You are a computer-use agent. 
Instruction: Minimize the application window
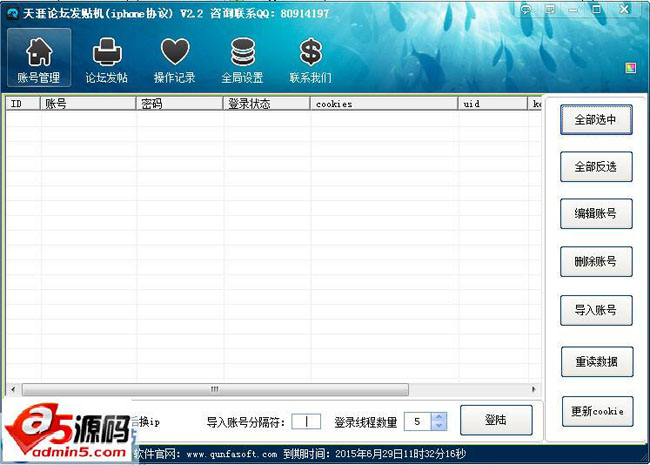click(573, 10)
